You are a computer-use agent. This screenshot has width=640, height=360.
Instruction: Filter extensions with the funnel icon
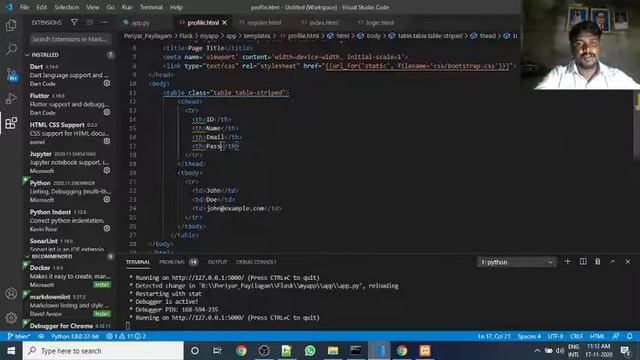pos(74,22)
